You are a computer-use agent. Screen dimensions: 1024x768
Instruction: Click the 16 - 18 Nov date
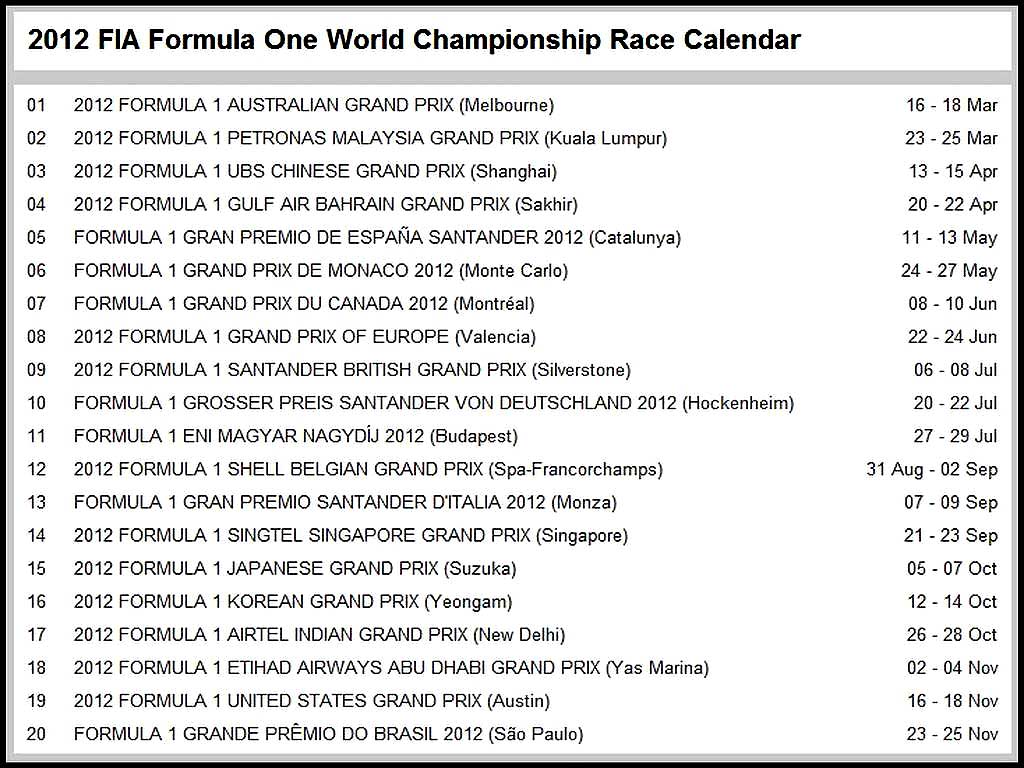(x=952, y=701)
